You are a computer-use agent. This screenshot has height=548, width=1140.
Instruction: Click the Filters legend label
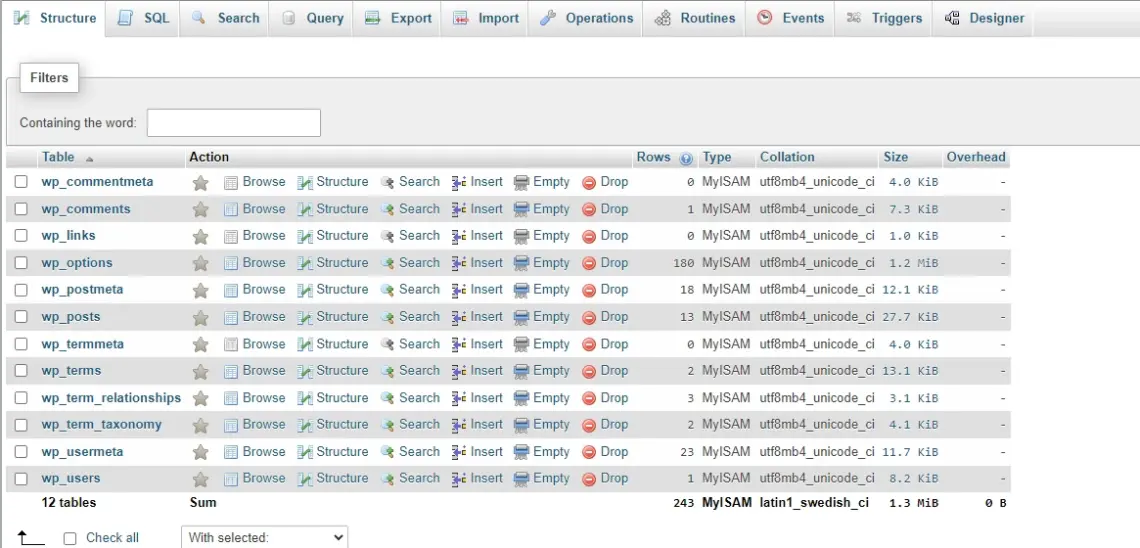pos(49,78)
